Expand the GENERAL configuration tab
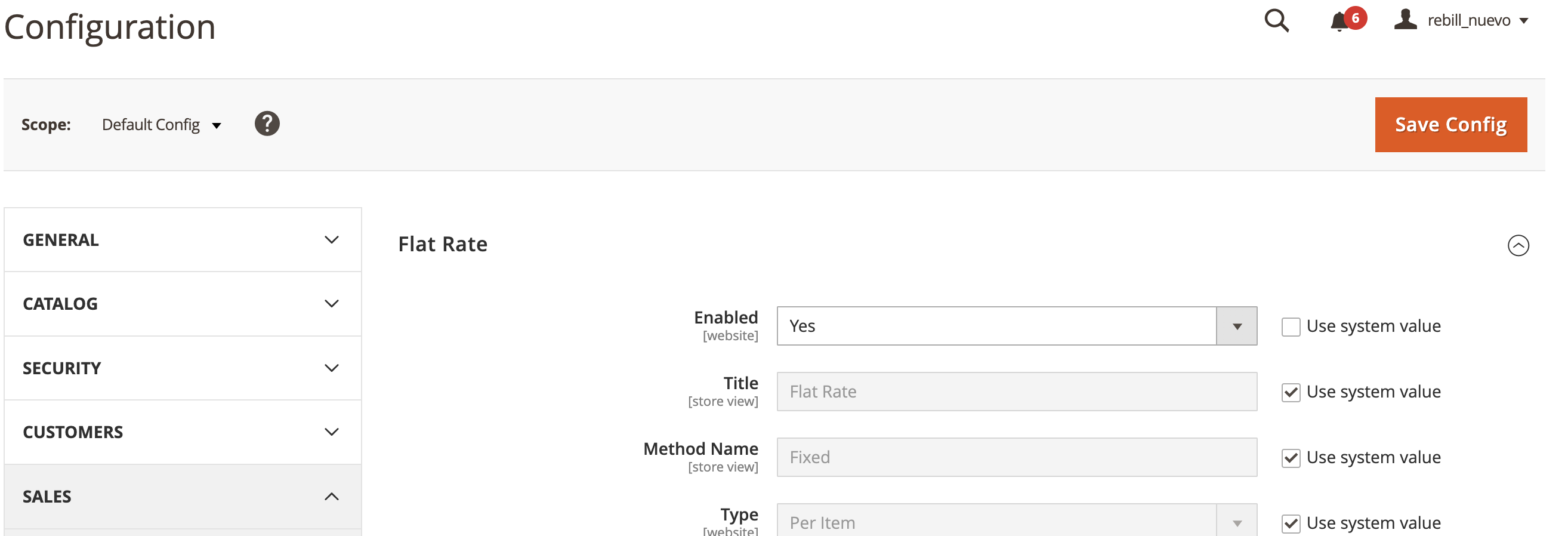Image resolution: width=1568 pixels, height=536 pixels. (183, 240)
